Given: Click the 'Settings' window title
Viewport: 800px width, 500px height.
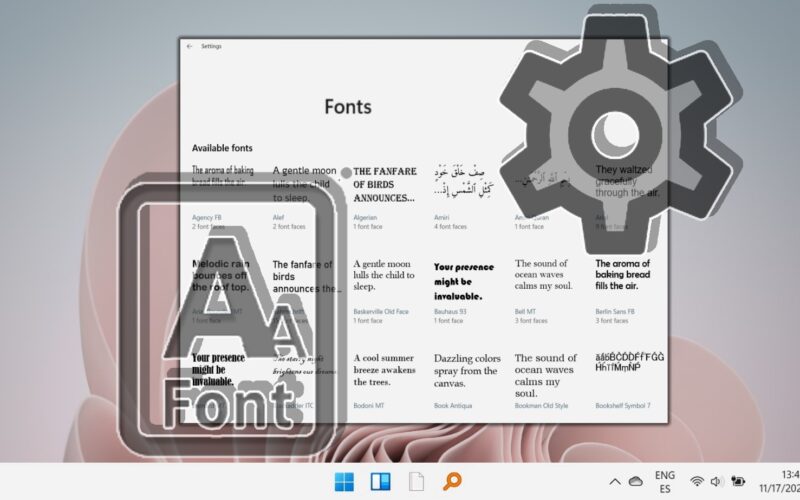Looking at the screenshot, I should [x=211, y=46].
